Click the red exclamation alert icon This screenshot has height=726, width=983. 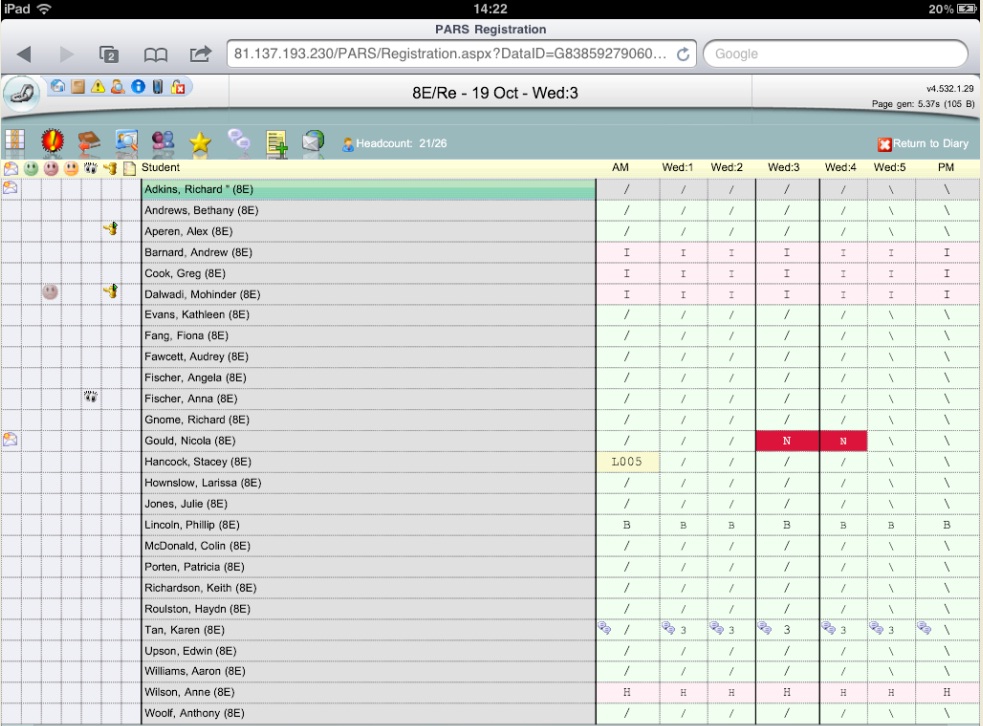52,141
